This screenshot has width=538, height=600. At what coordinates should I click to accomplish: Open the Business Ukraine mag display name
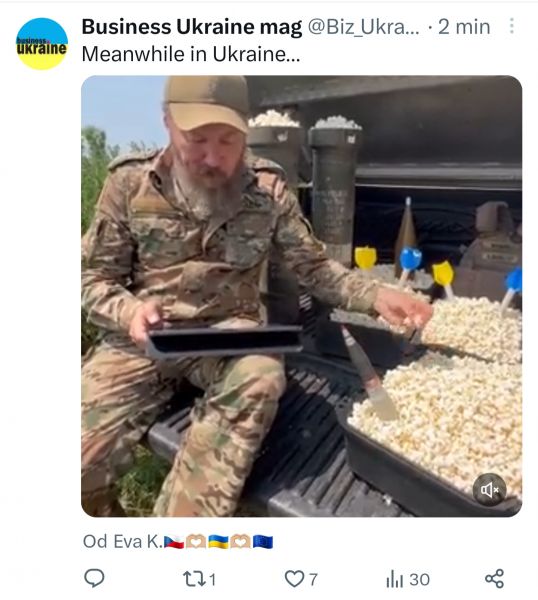click(x=192, y=27)
